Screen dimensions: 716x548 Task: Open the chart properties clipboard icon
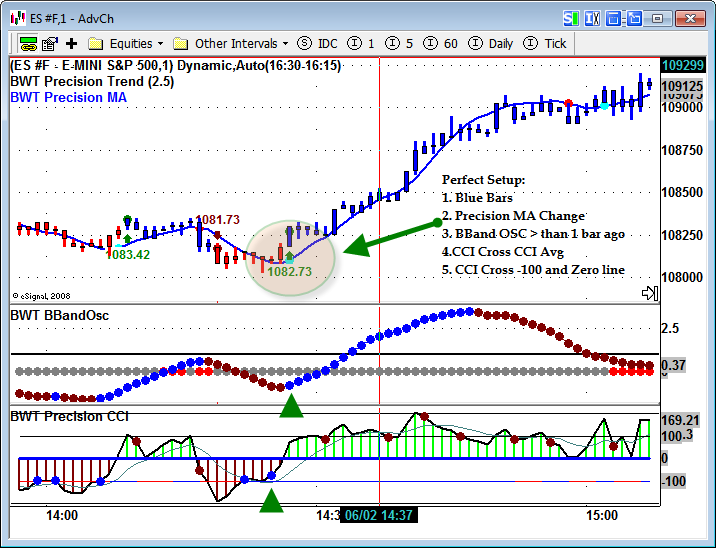coord(50,44)
